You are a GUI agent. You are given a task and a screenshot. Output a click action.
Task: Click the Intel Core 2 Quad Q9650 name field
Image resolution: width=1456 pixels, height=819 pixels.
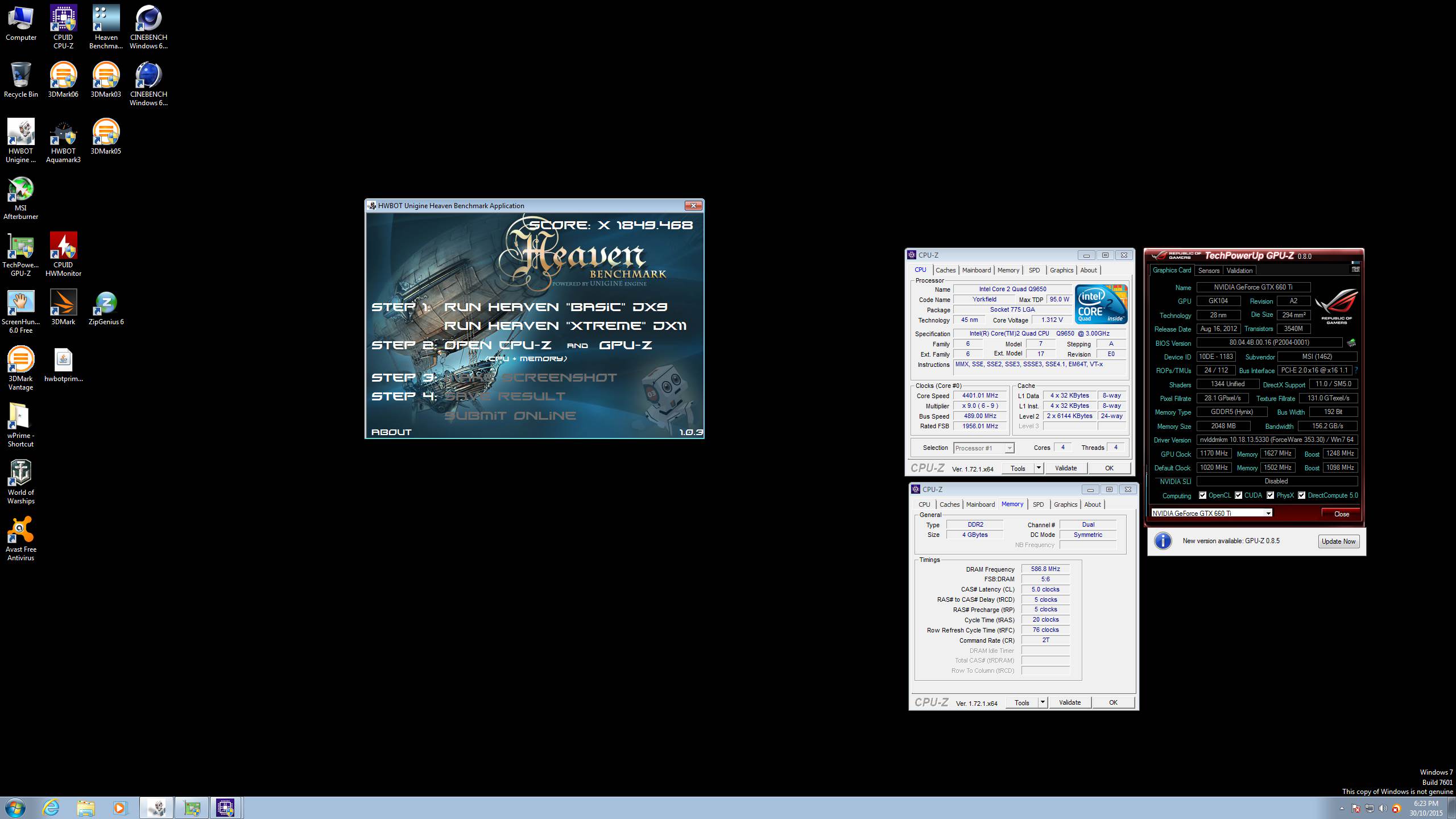click(1012, 289)
